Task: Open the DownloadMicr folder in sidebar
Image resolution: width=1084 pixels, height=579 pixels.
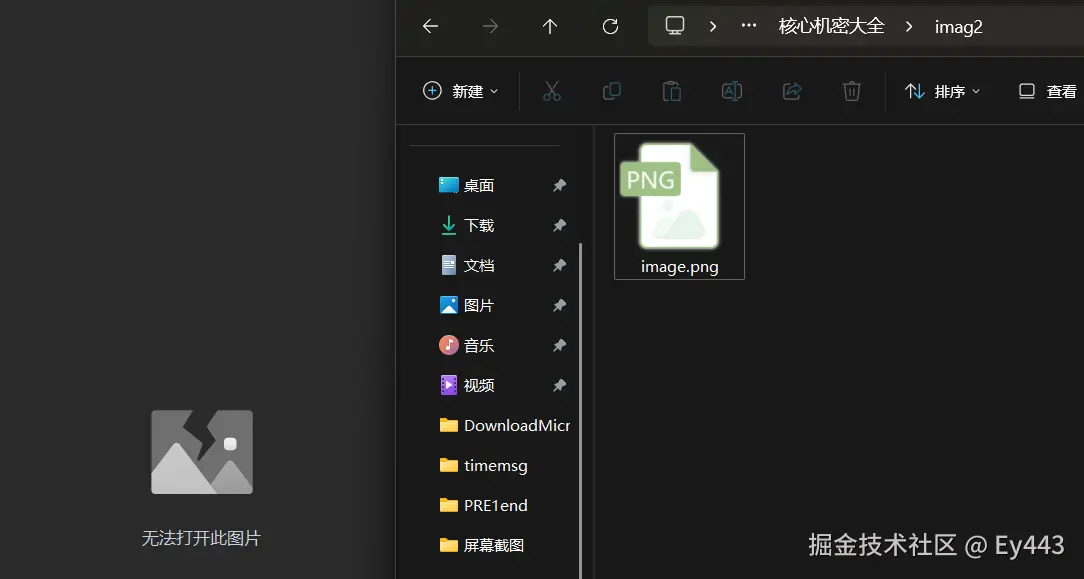Action: pyautogui.click(x=505, y=426)
